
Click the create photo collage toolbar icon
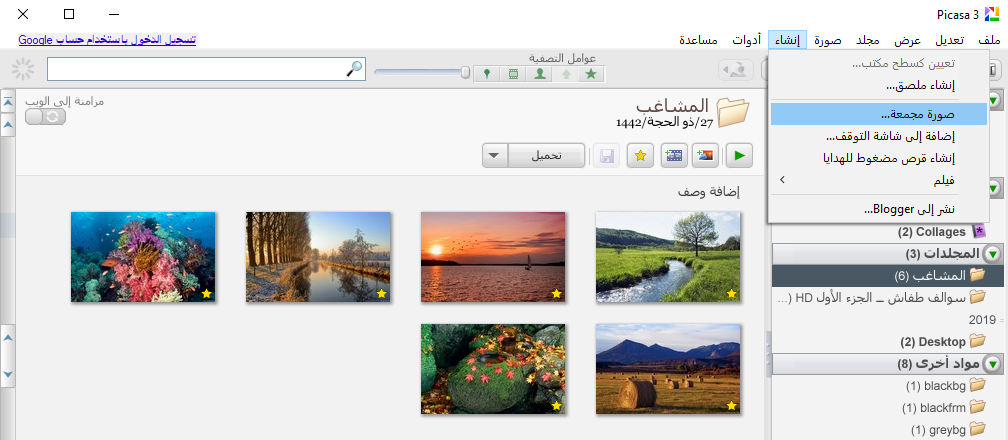pyautogui.click(x=705, y=155)
